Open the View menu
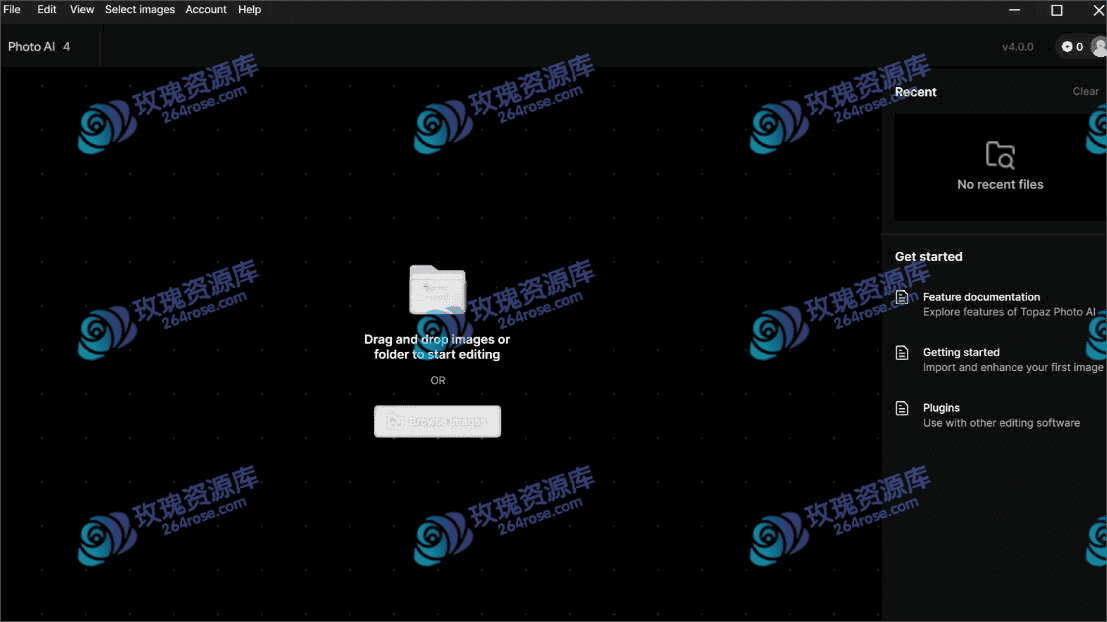 (82, 9)
